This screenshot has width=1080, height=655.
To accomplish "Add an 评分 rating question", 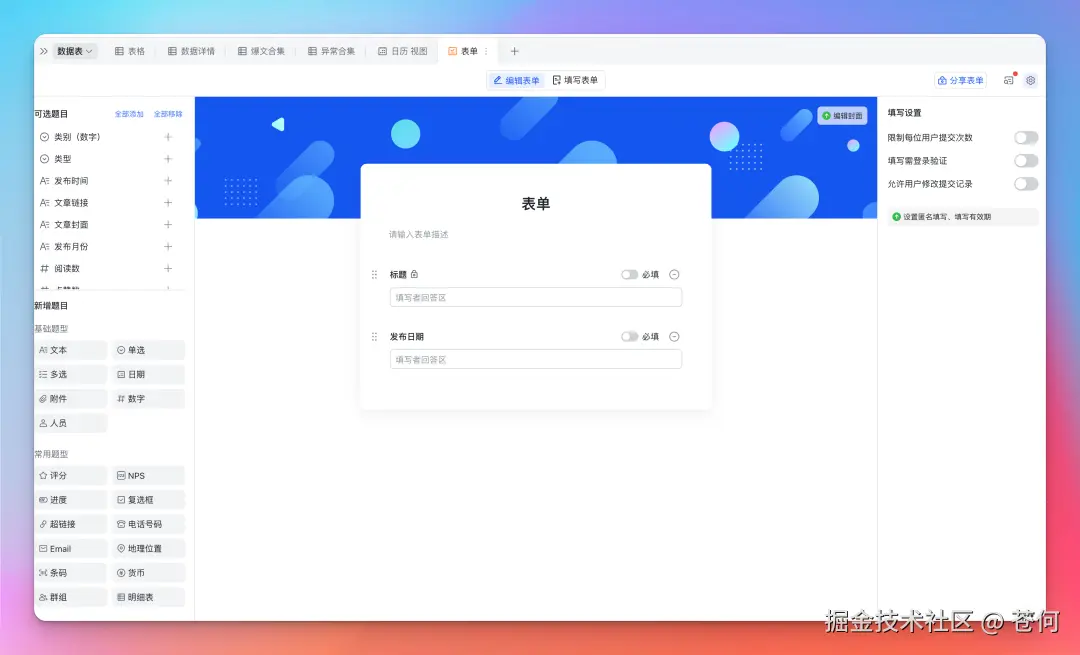I will pyautogui.click(x=70, y=475).
